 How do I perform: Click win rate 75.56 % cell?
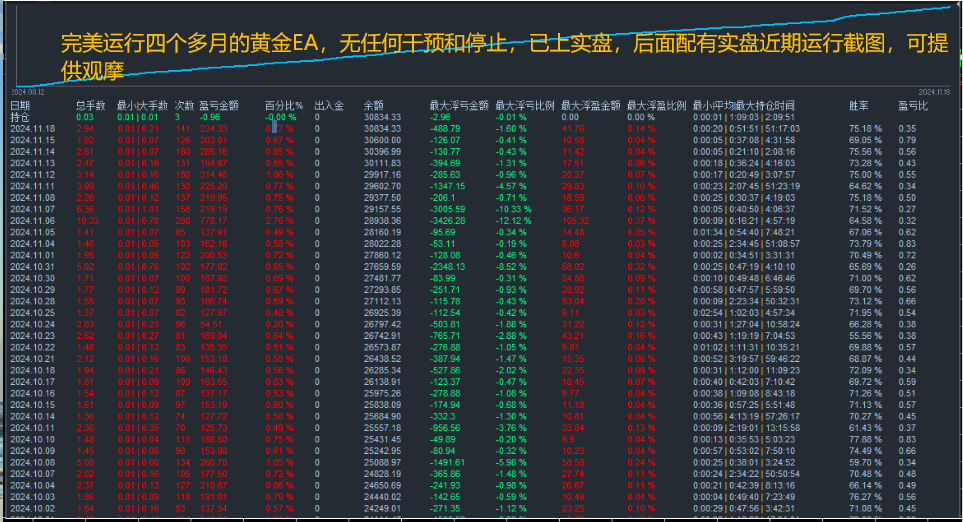point(865,152)
